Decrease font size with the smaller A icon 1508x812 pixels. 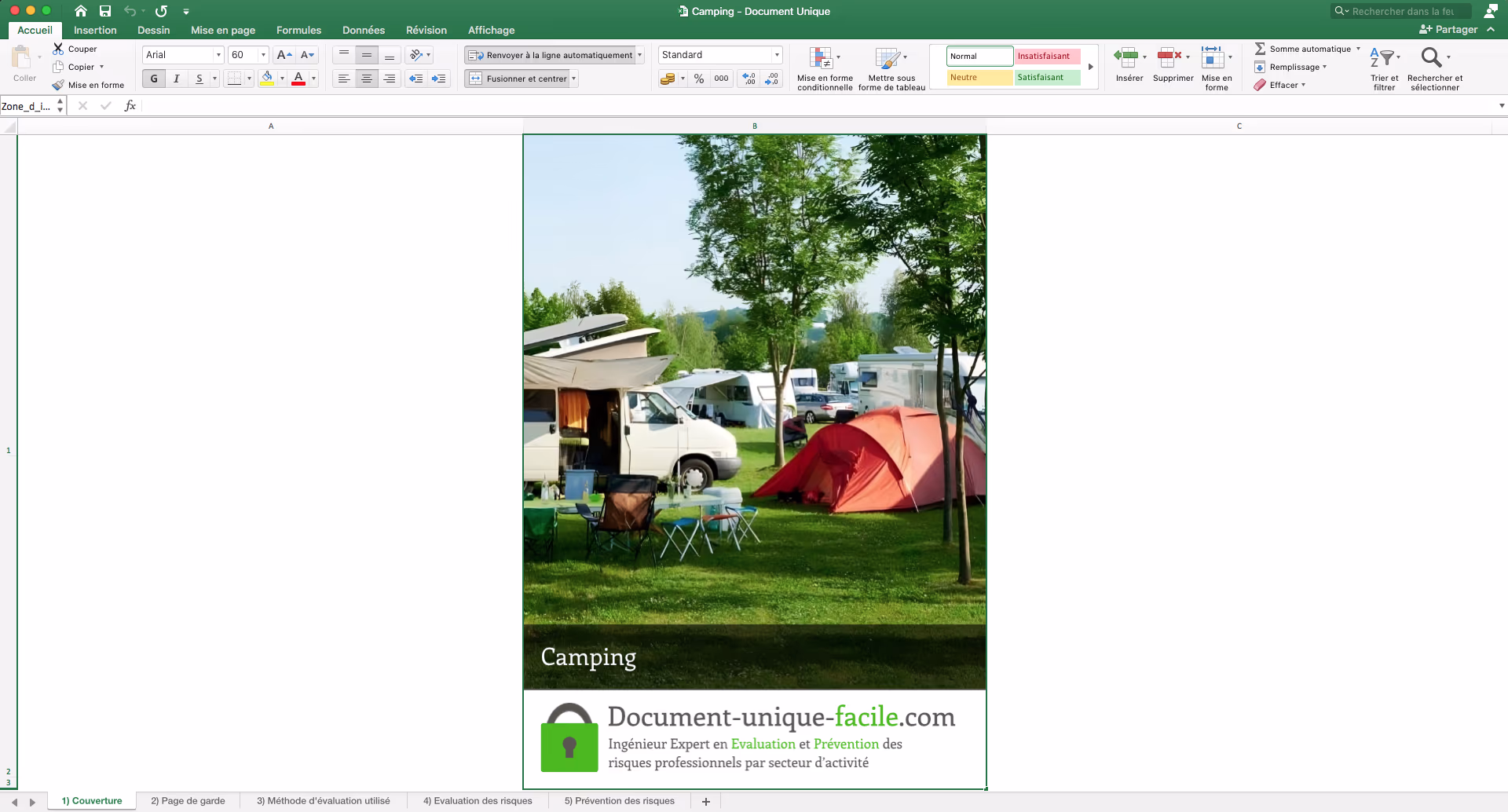pyautogui.click(x=307, y=55)
